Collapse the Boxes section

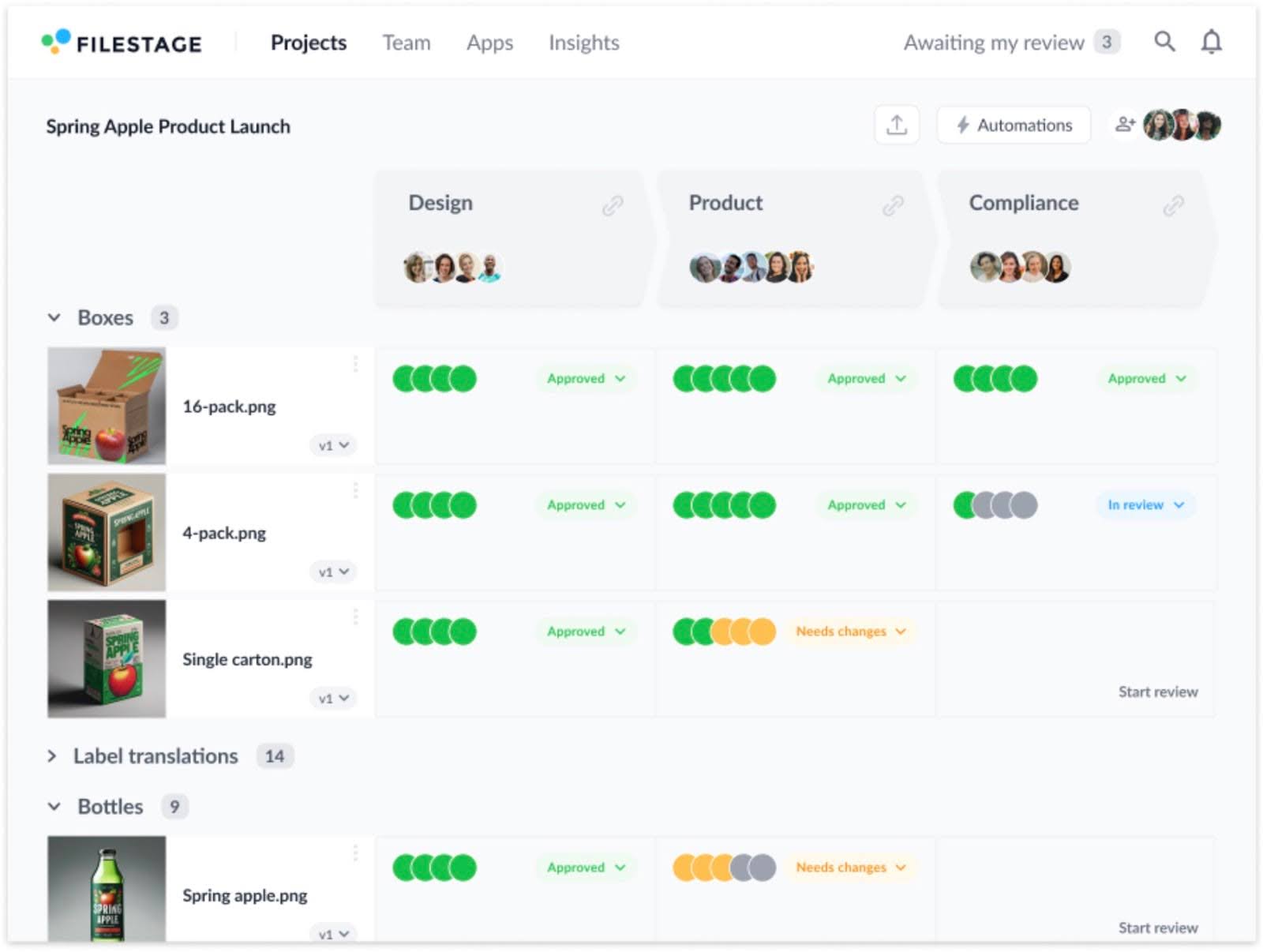[x=54, y=317]
